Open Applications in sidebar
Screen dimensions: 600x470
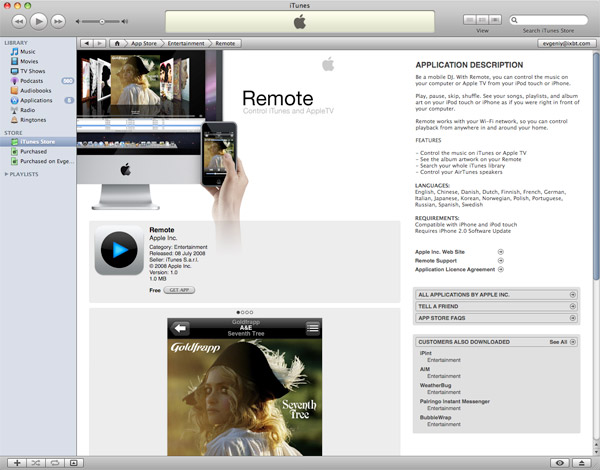point(38,100)
